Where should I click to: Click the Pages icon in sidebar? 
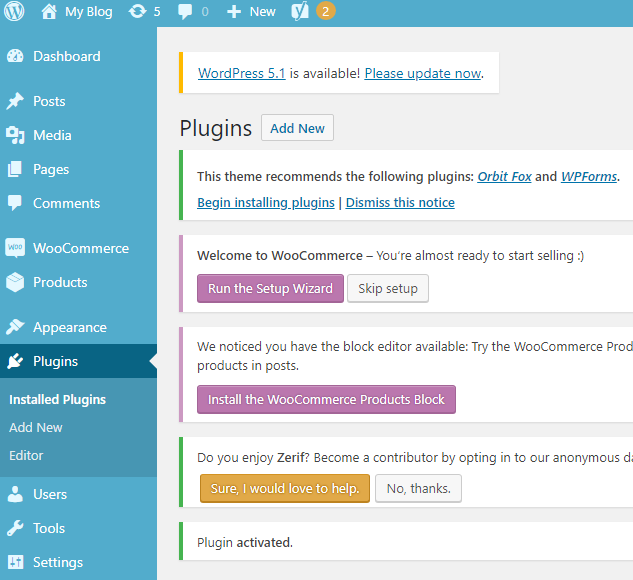tap(15, 169)
